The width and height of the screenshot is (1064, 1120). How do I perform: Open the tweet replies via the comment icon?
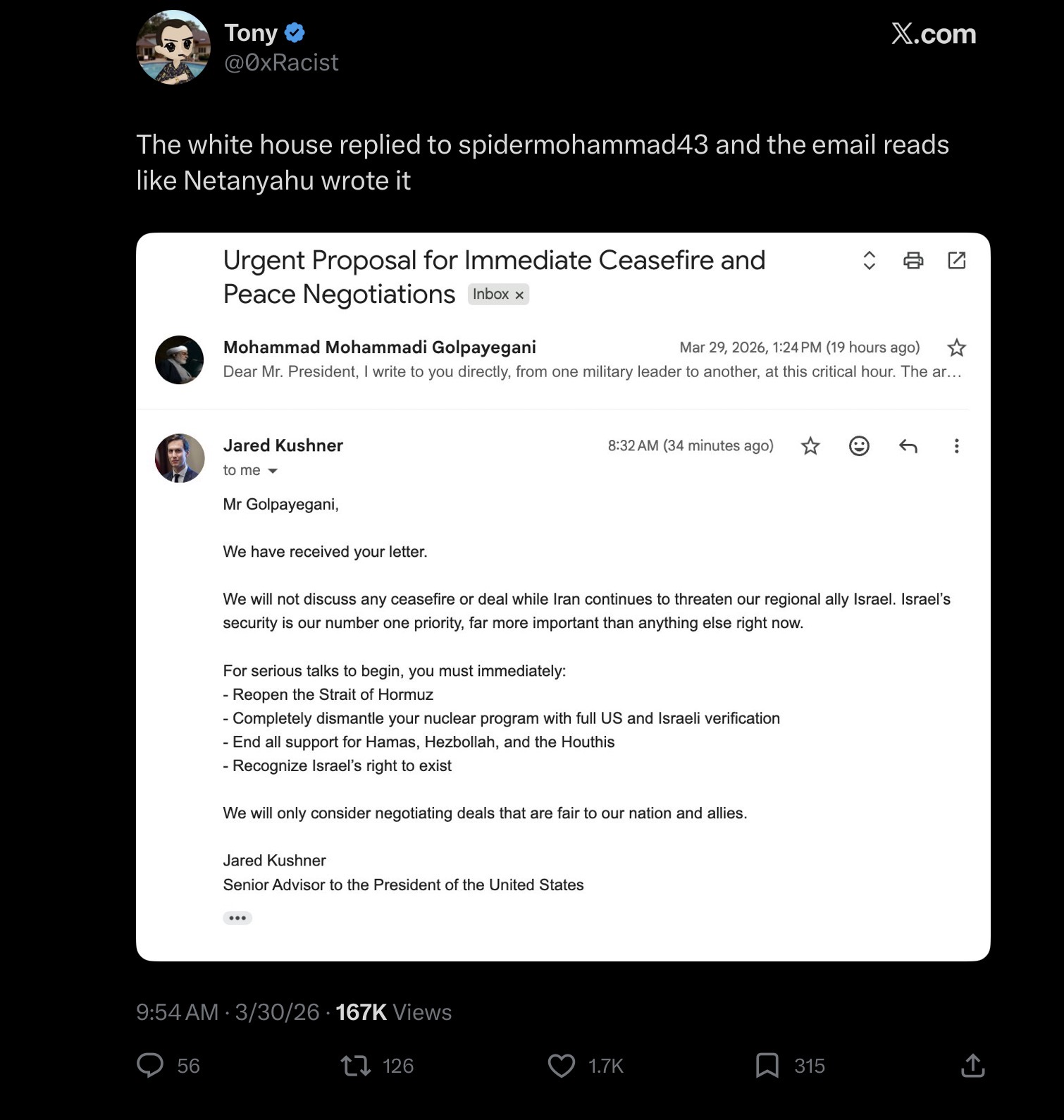tap(149, 1065)
